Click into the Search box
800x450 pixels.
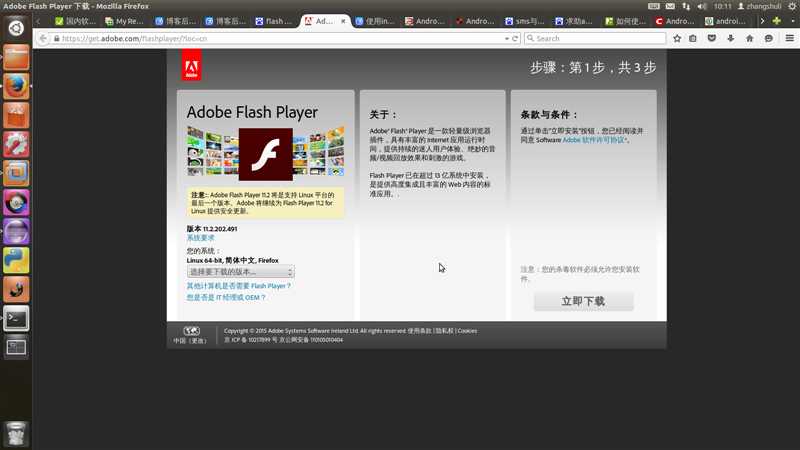tap(595, 38)
